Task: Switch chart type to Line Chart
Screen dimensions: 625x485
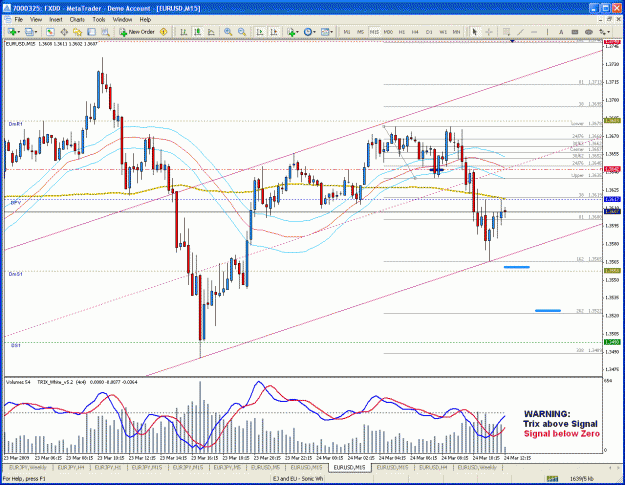Action: coord(211,32)
